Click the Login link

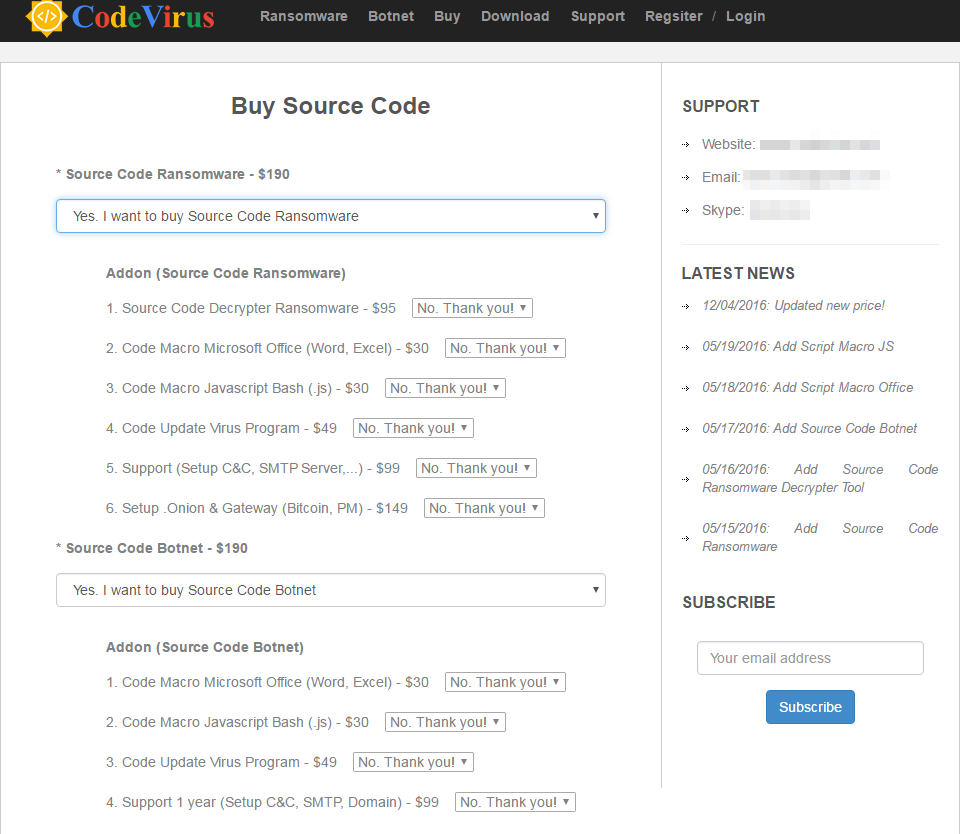745,16
